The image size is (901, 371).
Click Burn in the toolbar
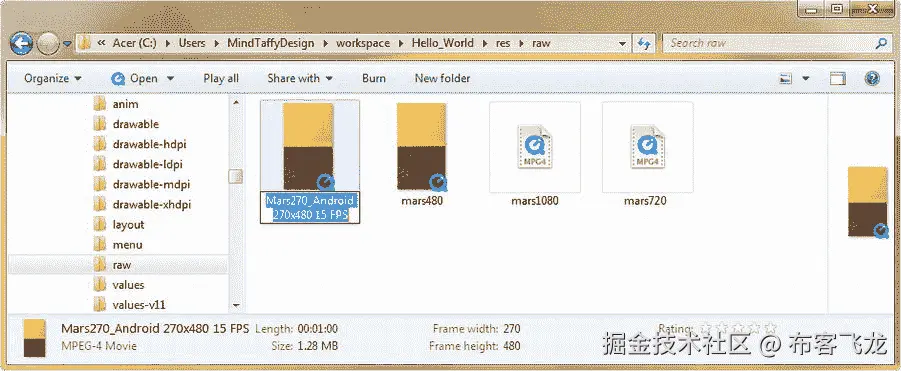coord(374,79)
